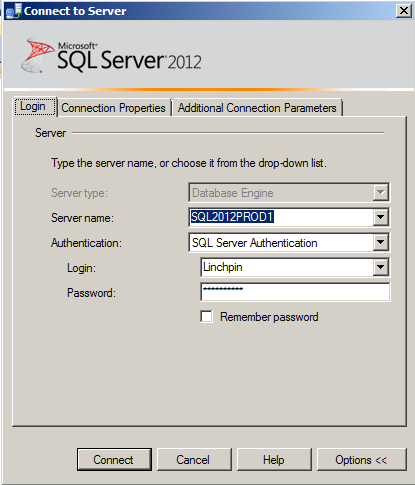
Task: Click the "Type the server name" instruction text
Action: click(x=189, y=163)
